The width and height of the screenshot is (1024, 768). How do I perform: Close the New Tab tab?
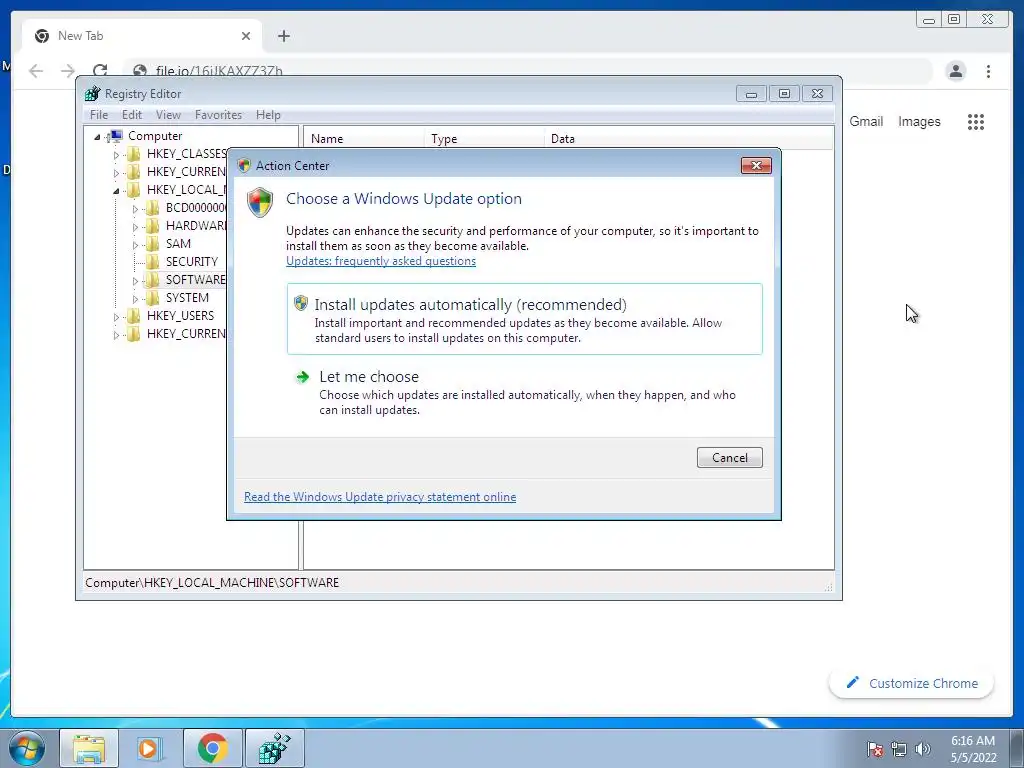246,36
